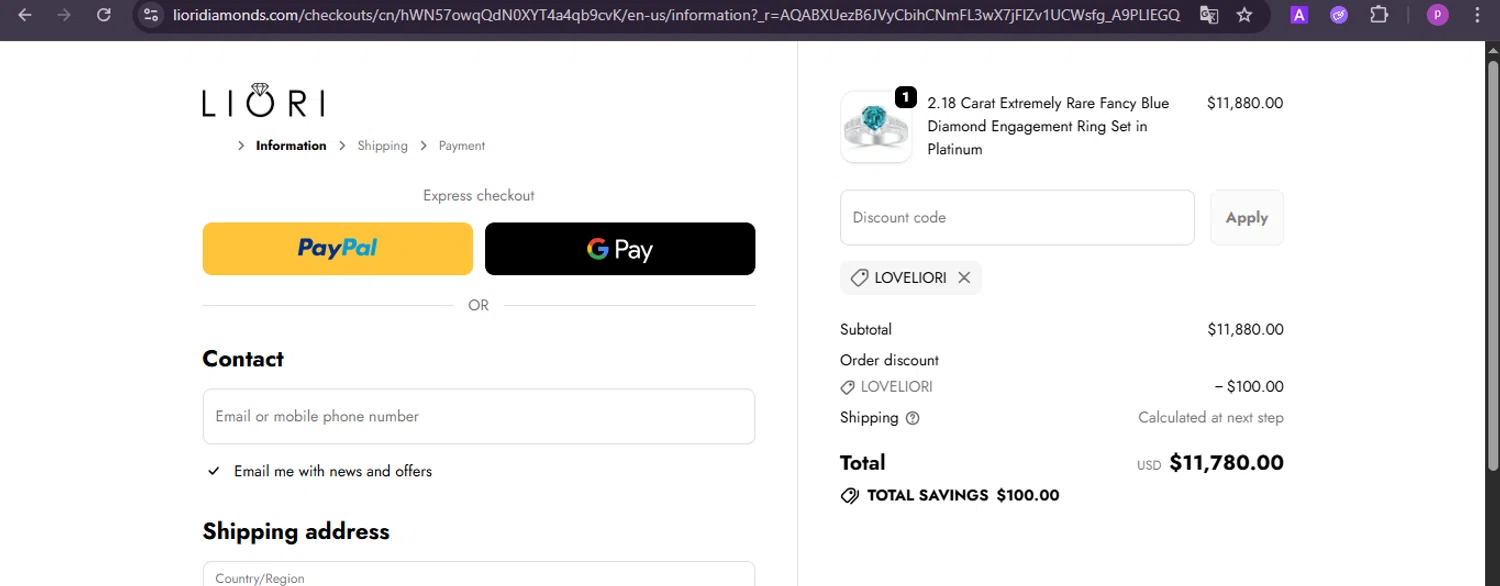Viewport: 1500px width, 586px height.
Task: Go forward in browser history
Action: click(64, 15)
